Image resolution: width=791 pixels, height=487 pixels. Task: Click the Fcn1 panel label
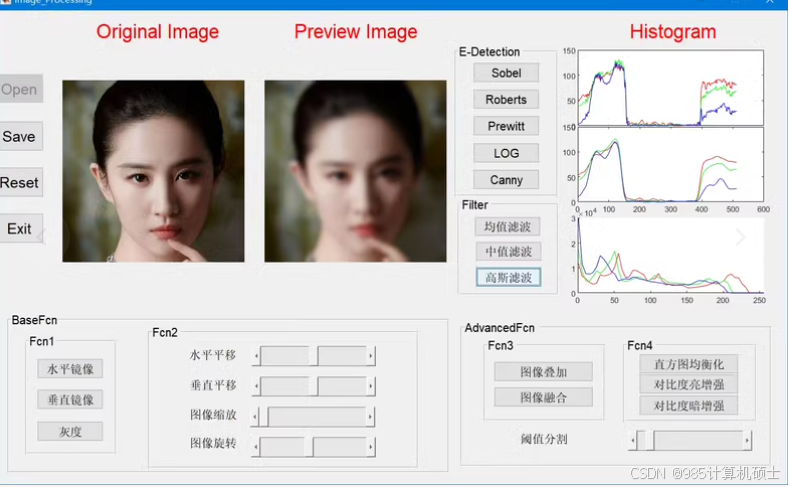coord(41,341)
